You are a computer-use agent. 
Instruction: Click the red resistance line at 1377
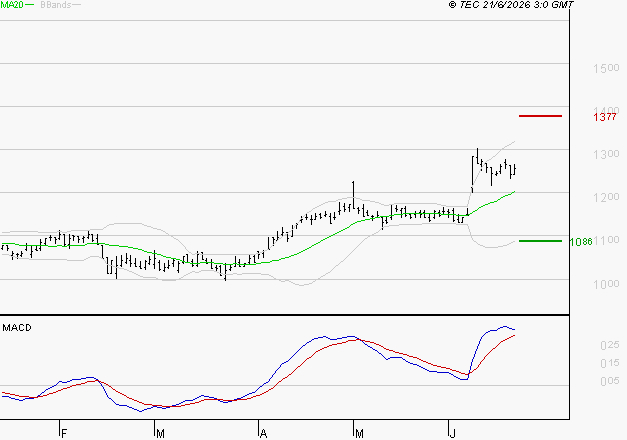540,116
